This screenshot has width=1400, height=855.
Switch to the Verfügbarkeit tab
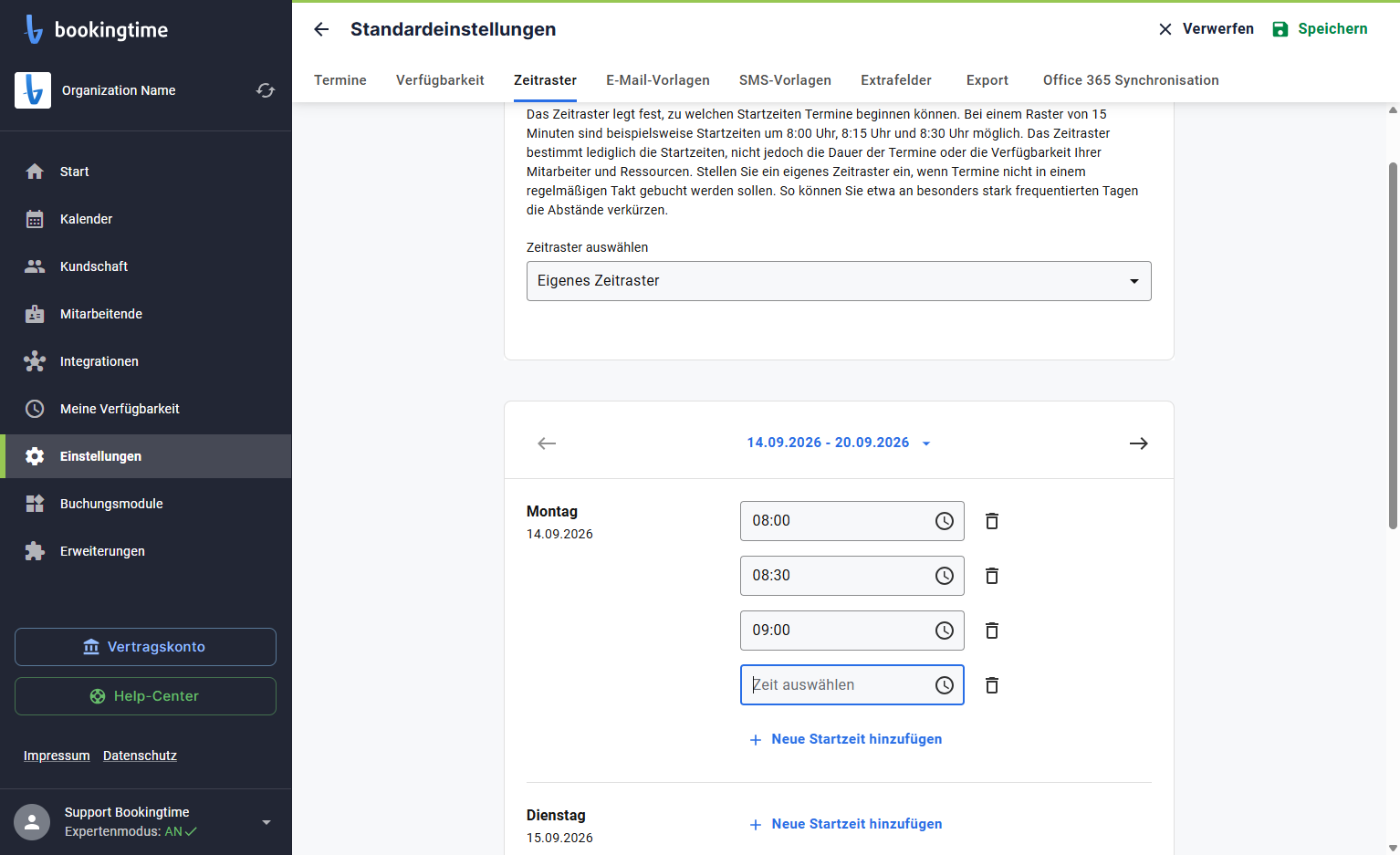tap(440, 80)
